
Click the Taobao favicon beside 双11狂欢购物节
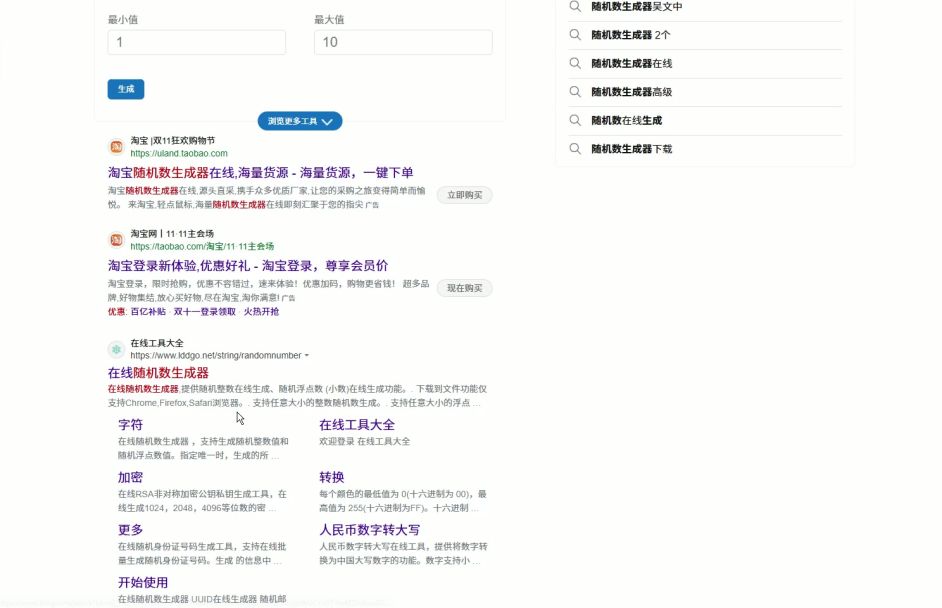116,147
